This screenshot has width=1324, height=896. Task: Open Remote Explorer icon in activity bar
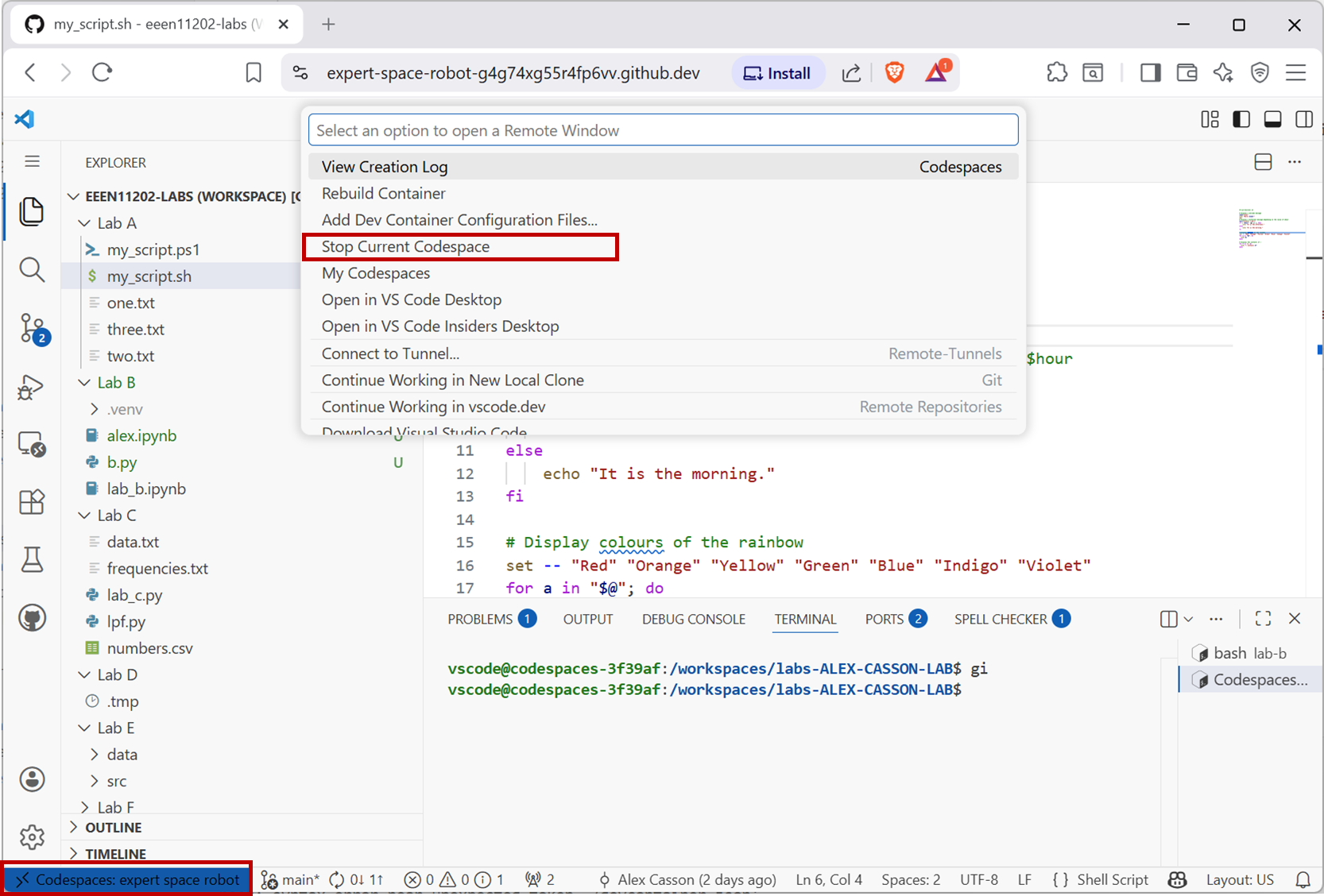(32, 444)
